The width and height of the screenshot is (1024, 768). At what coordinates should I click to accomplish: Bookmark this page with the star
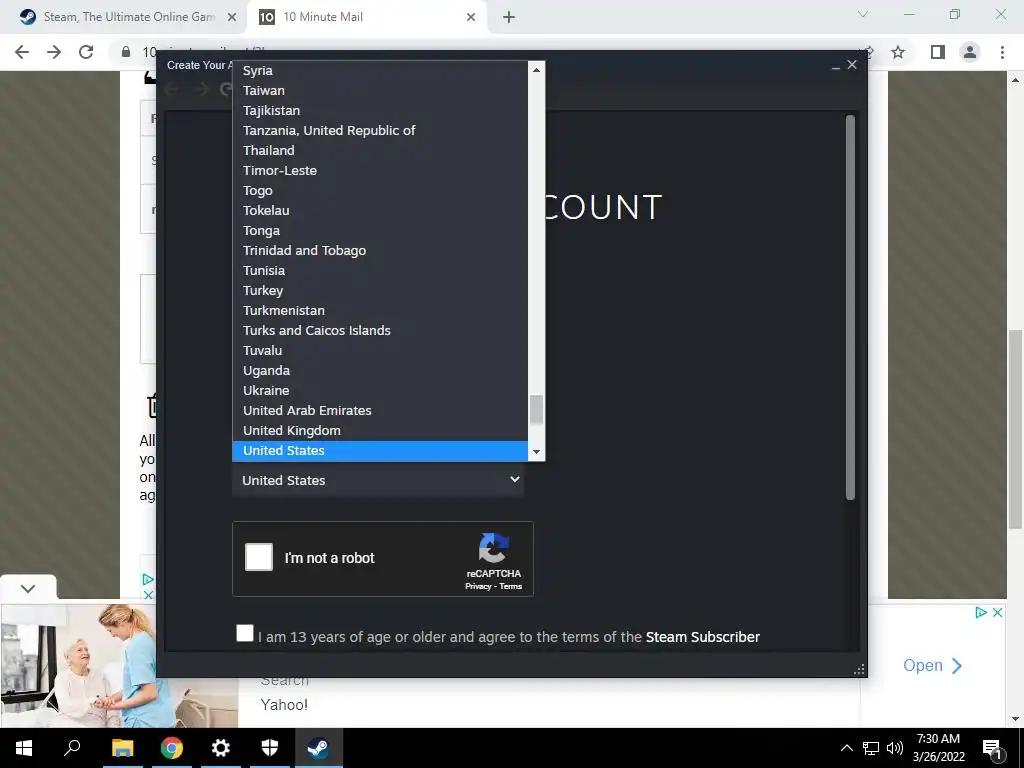tap(899, 52)
